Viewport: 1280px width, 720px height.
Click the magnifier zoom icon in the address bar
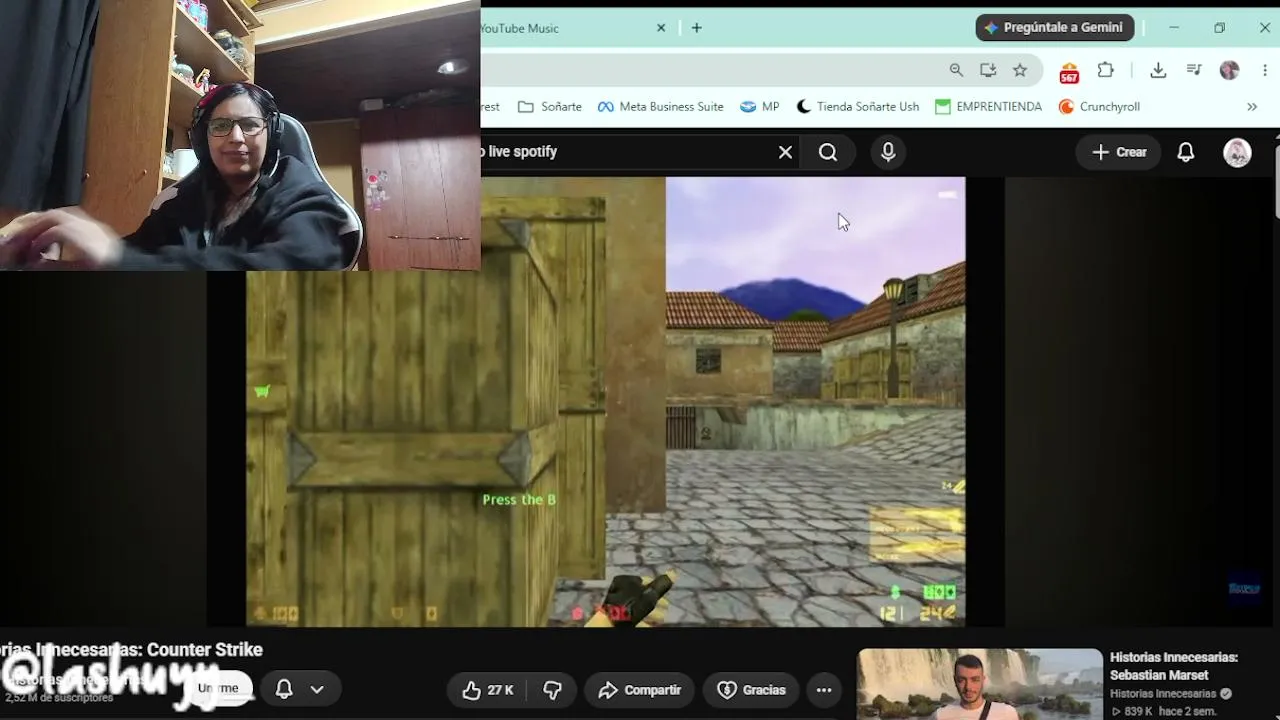click(x=956, y=70)
